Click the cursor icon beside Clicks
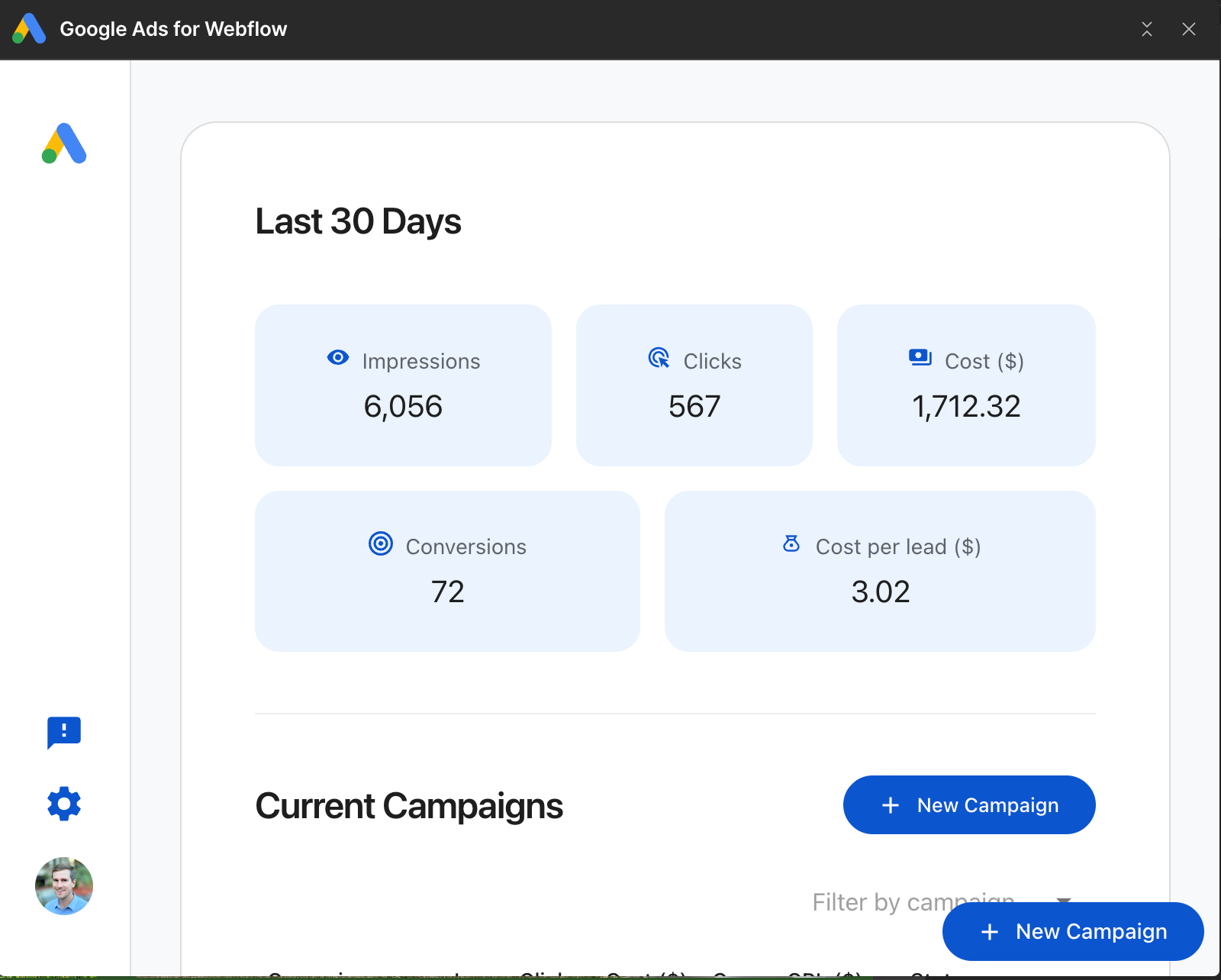 [659, 357]
